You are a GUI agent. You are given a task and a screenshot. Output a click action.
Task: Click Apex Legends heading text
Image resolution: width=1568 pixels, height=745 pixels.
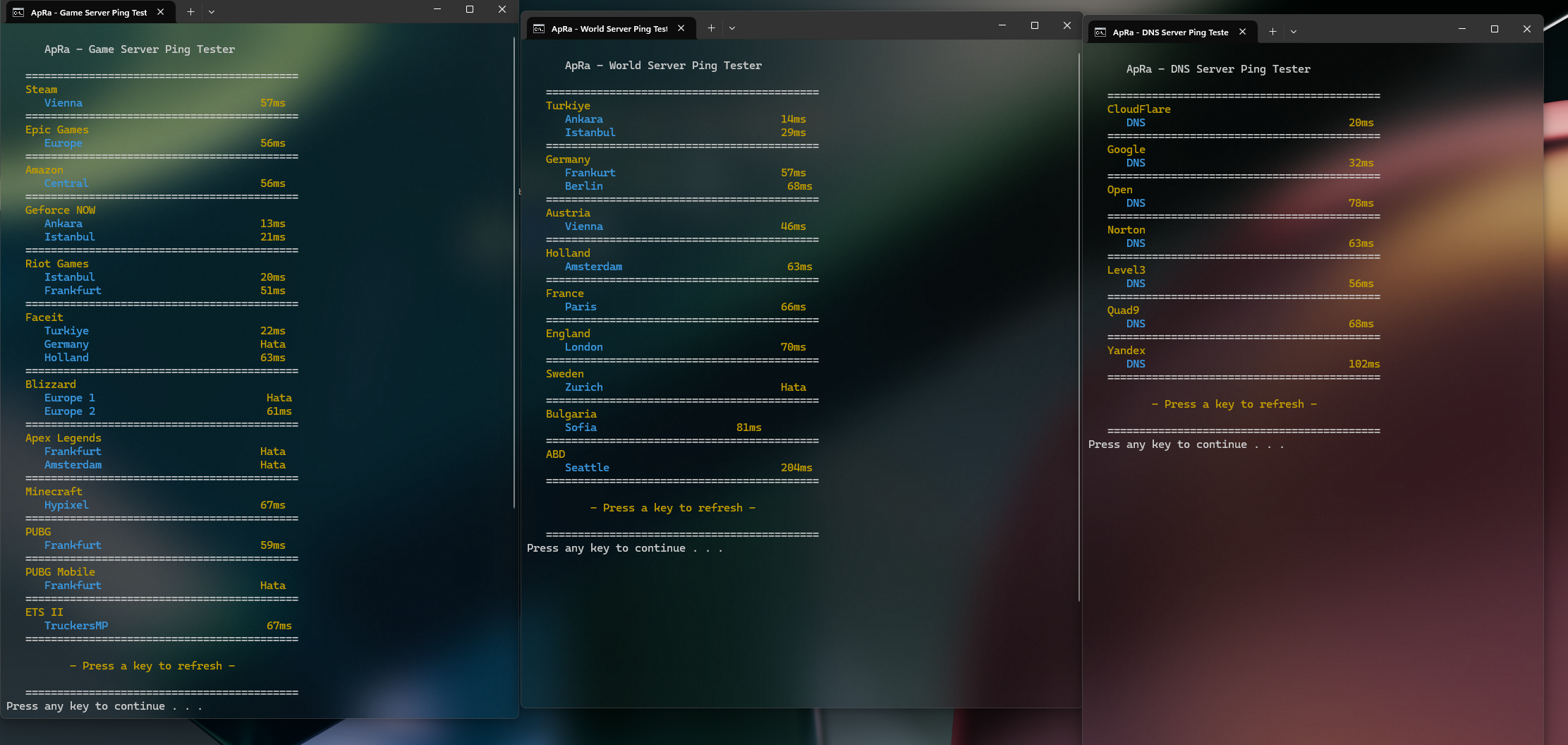pyautogui.click(x=63, y=438)
